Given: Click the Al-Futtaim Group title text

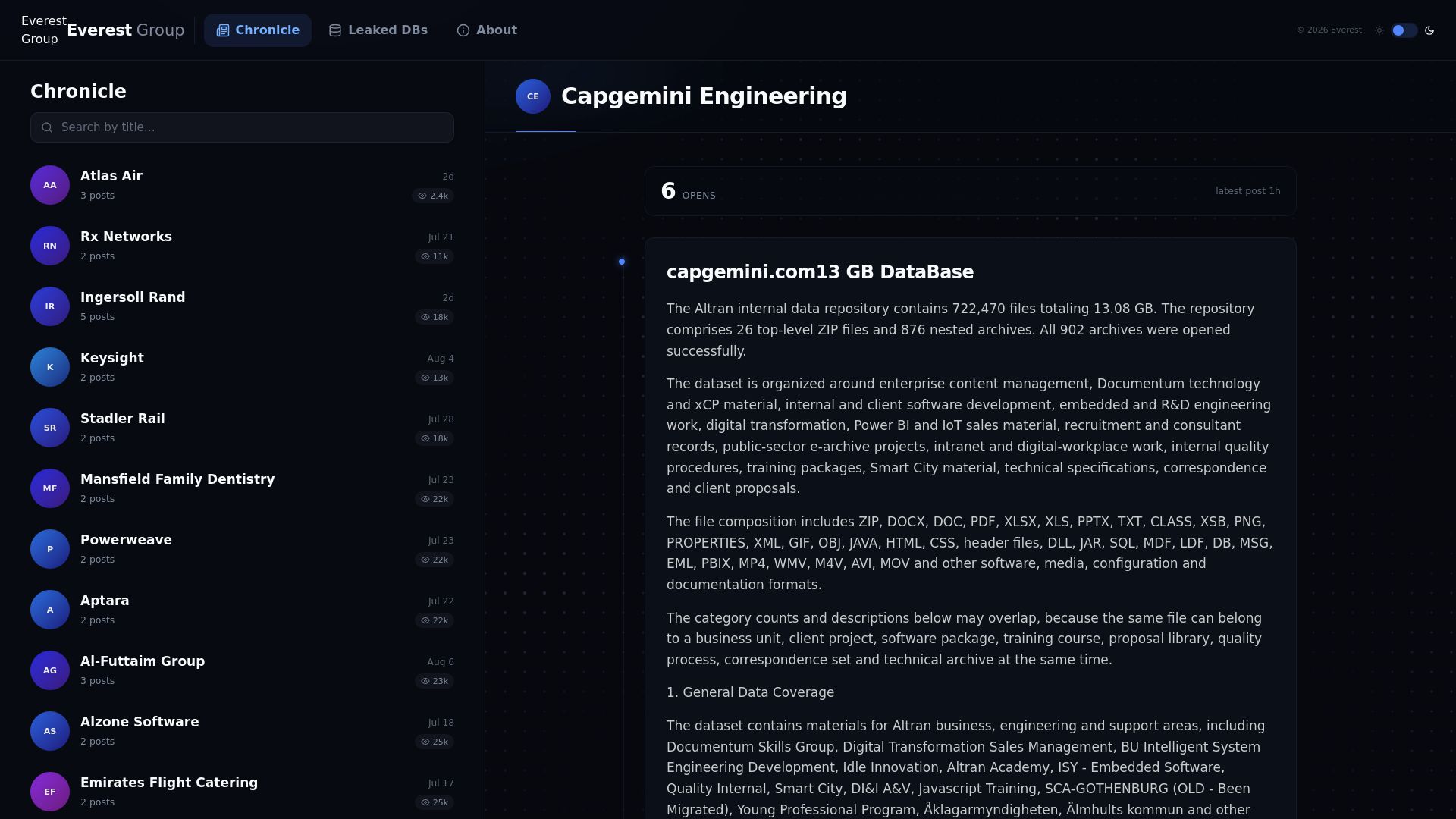Looking at the screenshot, I should (143, 661).
